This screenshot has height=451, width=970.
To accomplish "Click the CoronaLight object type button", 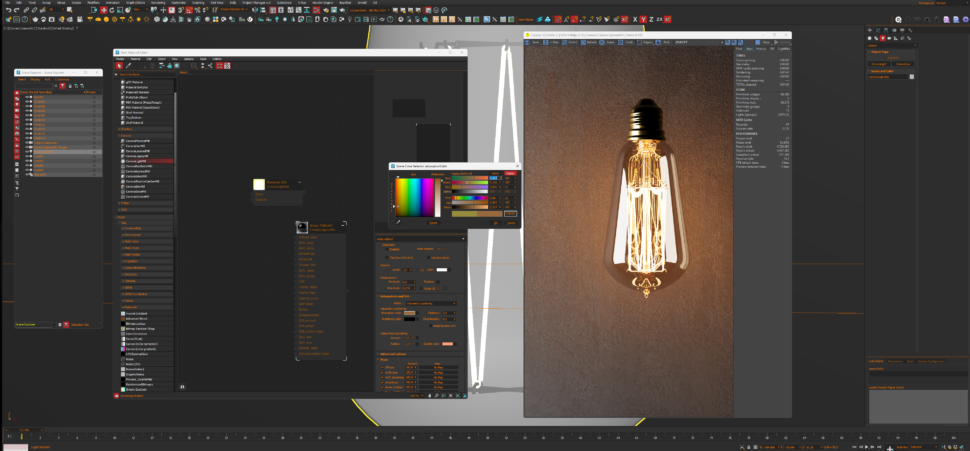I will [x=879, y=64].
